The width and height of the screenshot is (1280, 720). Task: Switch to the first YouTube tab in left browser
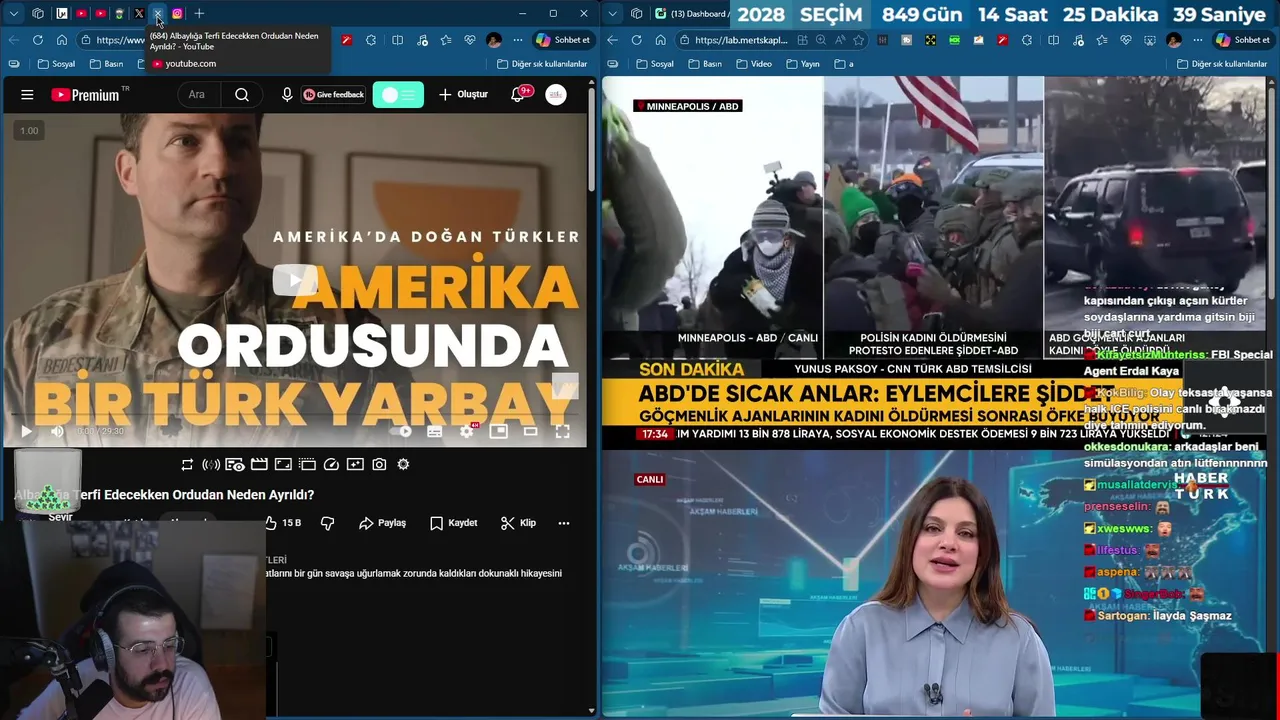pos(82,14)
